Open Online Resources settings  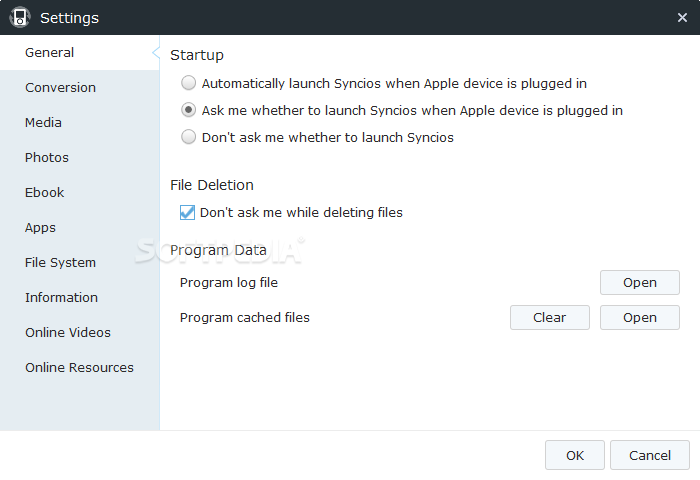click(79, 367)
